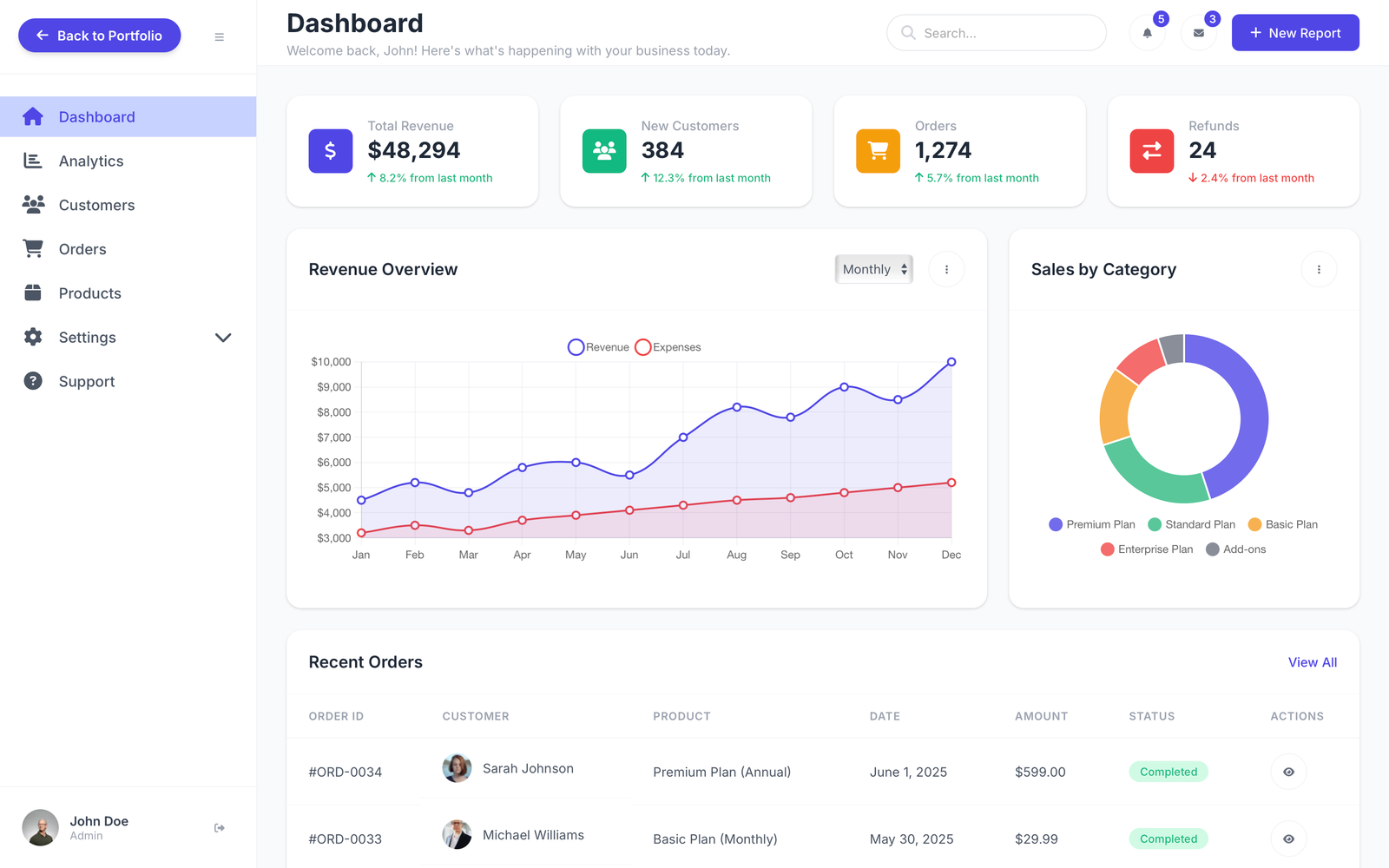Toggle visibility of order #ORD-0033 with eye icon
Image resolution: width=1389 pixels, height=868 pixels.
pos(1288,838)
